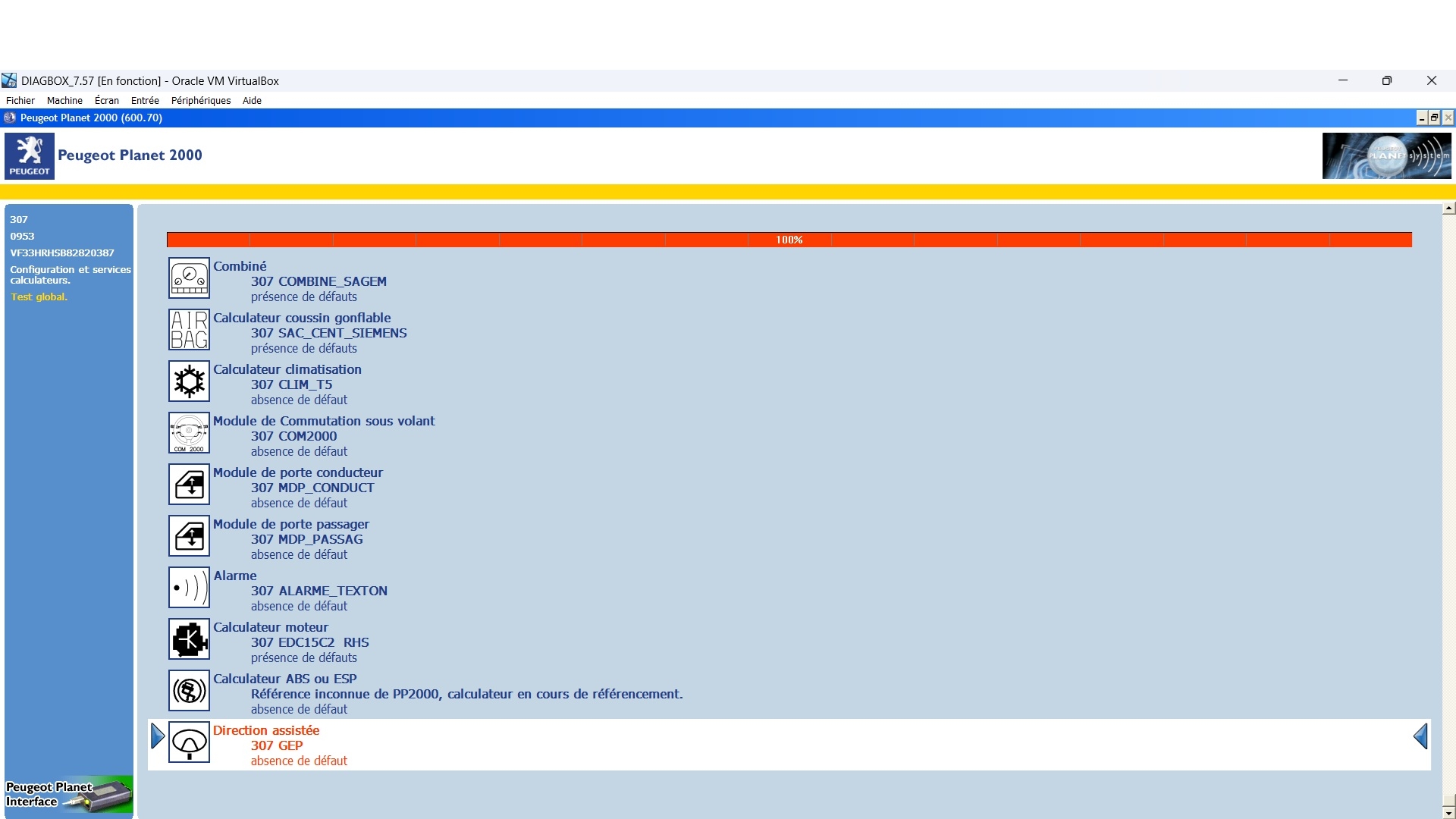Image resolution: width=1456 pixels, height=819 pixels.
Task: Open the Entrée menu
Action: point(145,100)
